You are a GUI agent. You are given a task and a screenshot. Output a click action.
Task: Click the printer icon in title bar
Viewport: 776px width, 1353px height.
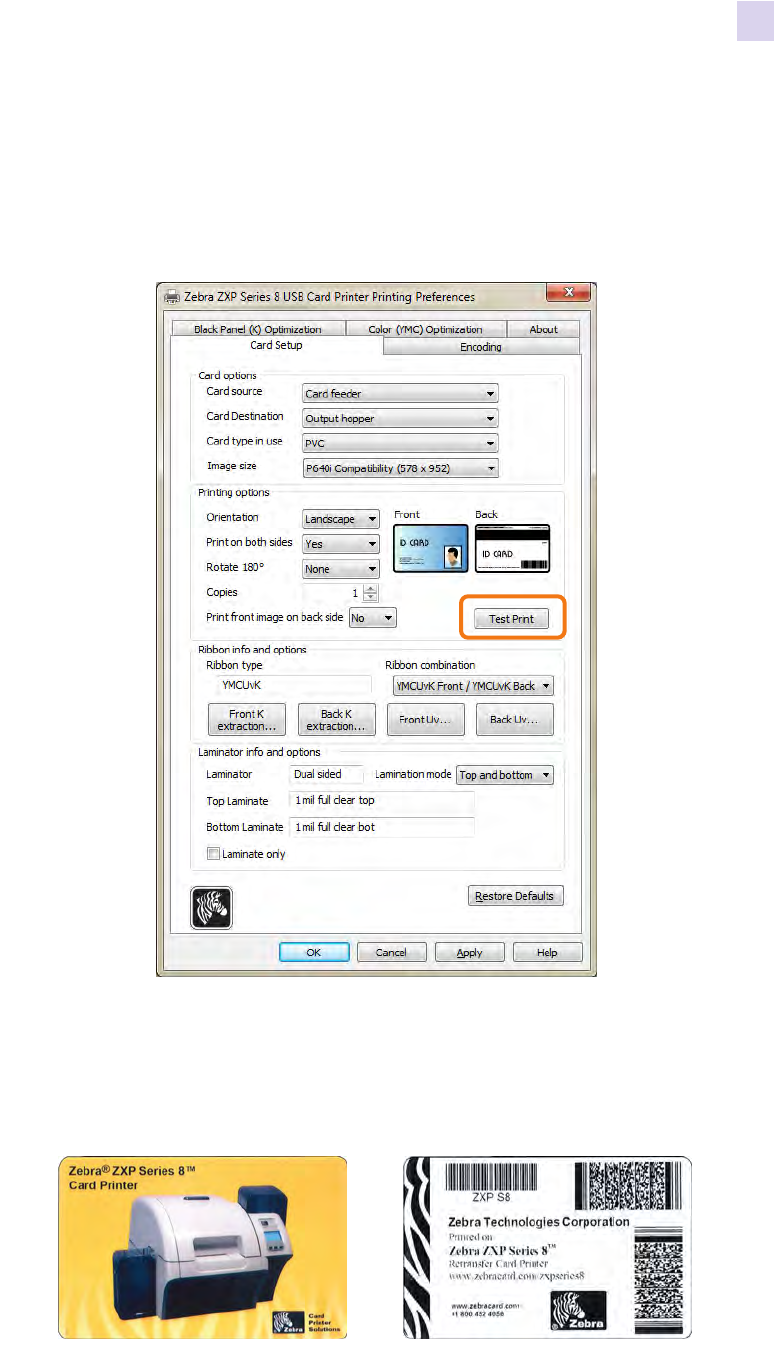coord(171,296)
